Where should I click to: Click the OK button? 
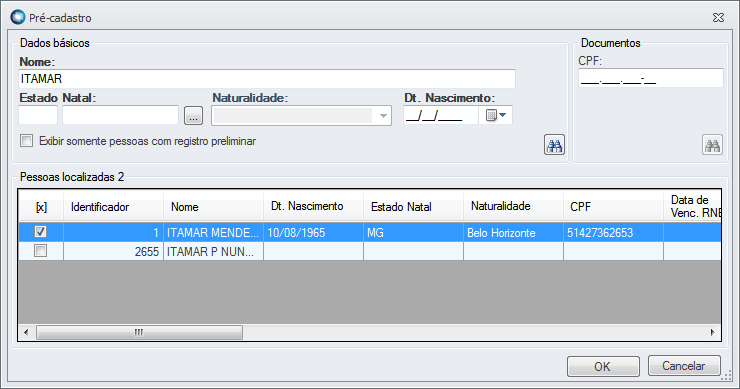[x=603, y=366]
